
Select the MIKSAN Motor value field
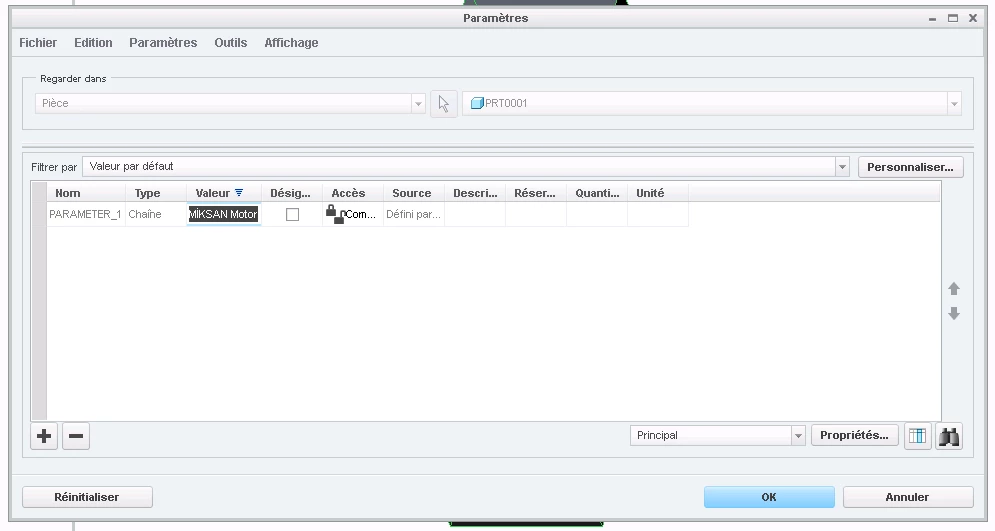point(223,214)
